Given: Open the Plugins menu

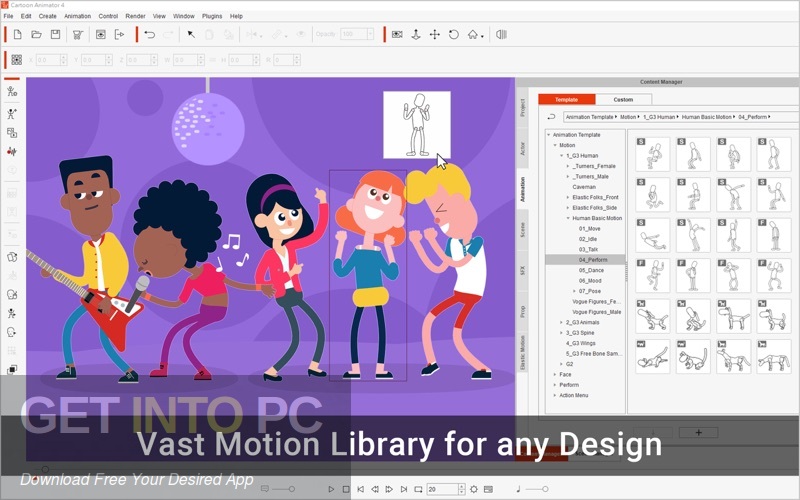Looking at the screenshot, I should pyautogui.click(x=212, y=16).
